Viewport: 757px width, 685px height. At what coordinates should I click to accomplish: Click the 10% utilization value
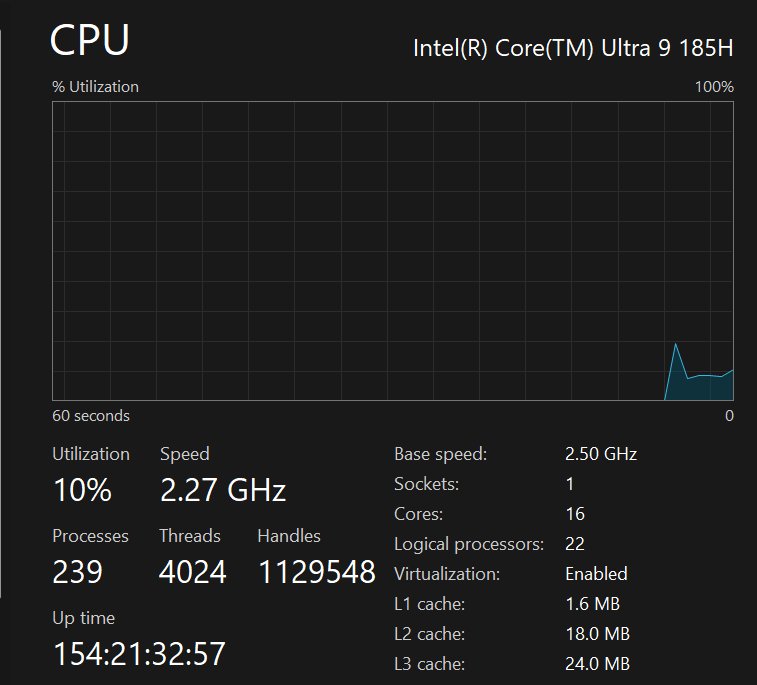pos(82,491)
